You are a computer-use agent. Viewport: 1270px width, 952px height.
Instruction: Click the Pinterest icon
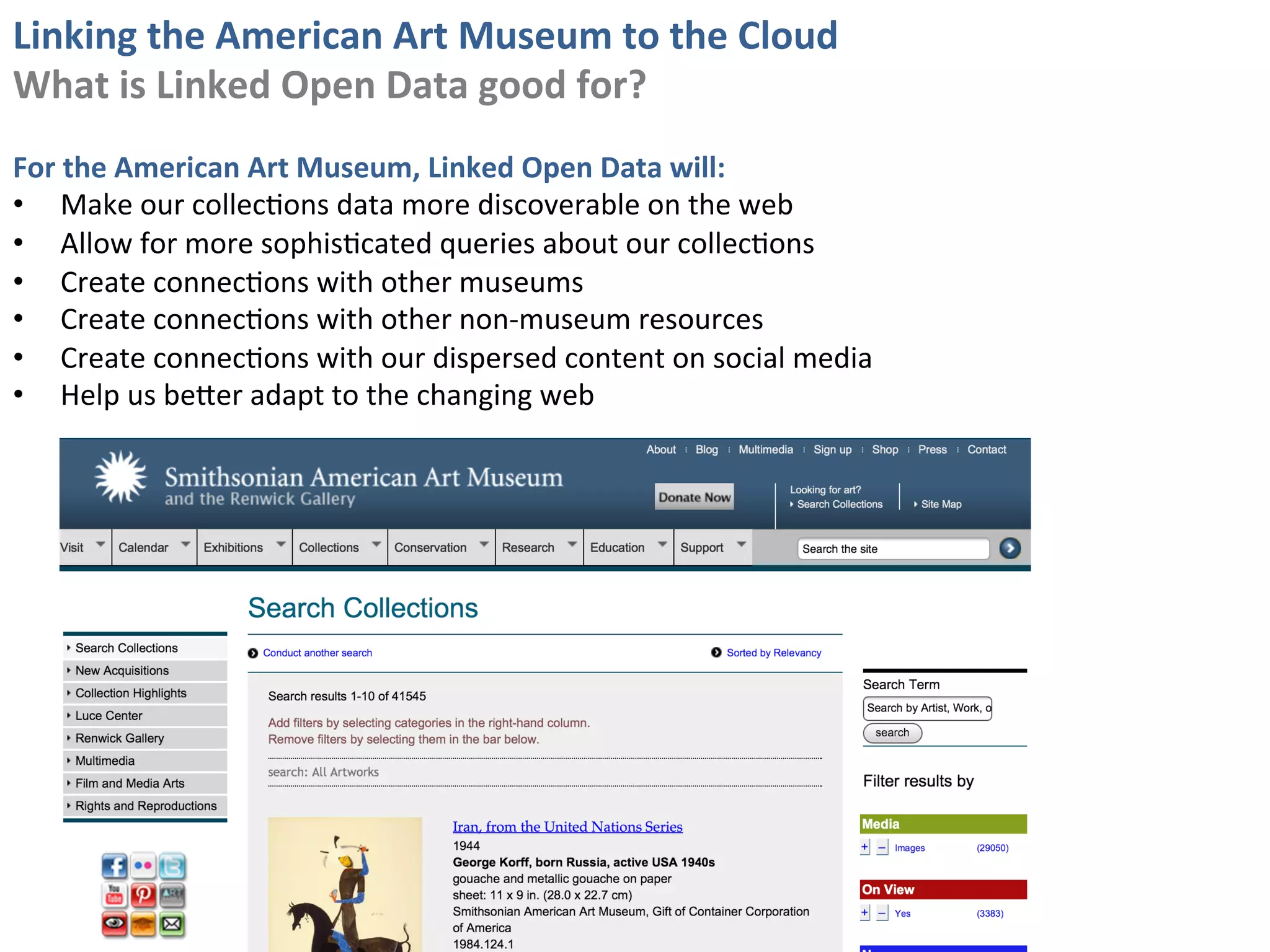pos(143,894)
